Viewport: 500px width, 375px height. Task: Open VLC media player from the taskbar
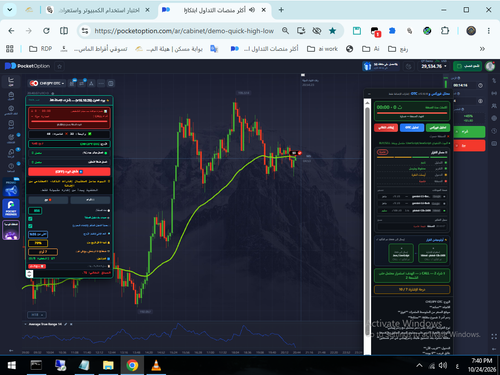coord(156,365)
